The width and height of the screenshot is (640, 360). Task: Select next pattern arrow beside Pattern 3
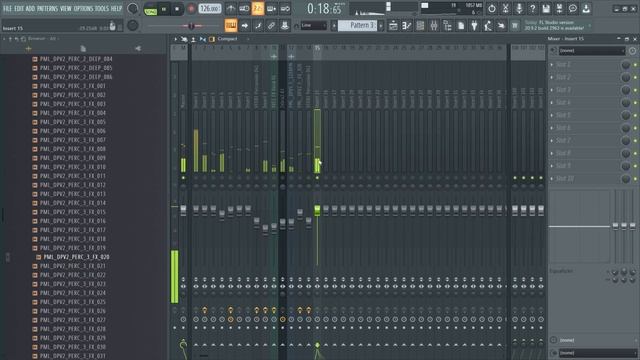click(x=381, y=26)
